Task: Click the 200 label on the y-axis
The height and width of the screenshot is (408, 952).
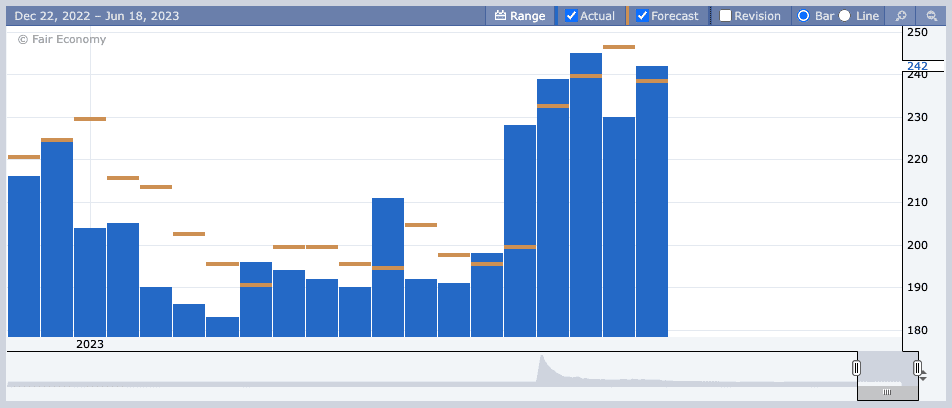Action: point(917,245)
